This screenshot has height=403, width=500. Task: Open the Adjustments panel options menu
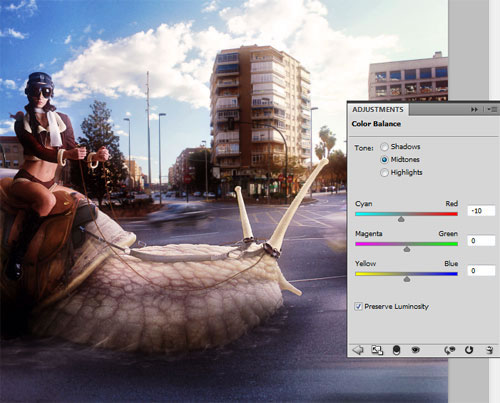click(x=492, y=109)
